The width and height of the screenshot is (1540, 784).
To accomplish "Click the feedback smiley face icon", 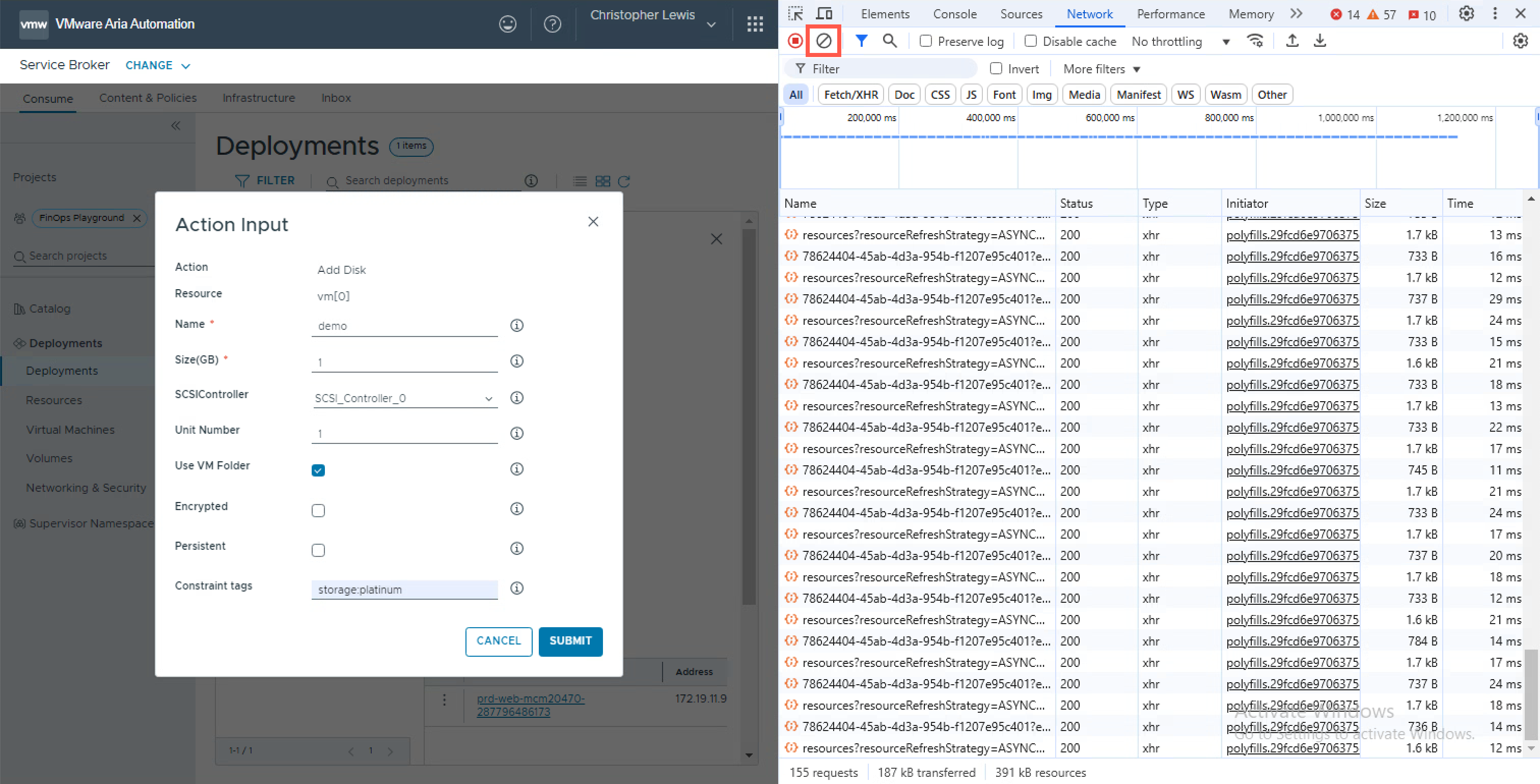I will 508,24.
